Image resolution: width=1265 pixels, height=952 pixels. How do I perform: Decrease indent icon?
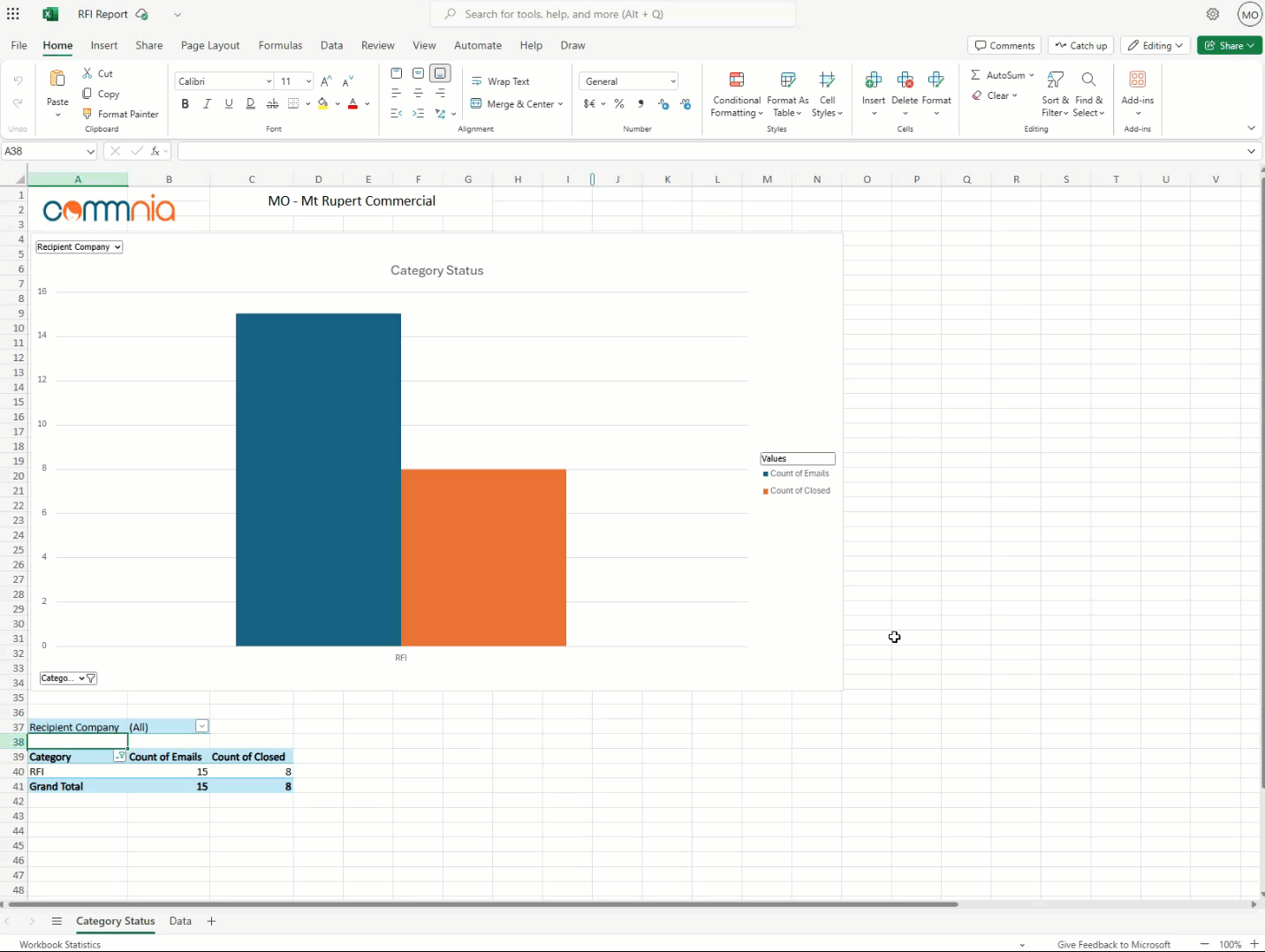click(x=397, y=113)
